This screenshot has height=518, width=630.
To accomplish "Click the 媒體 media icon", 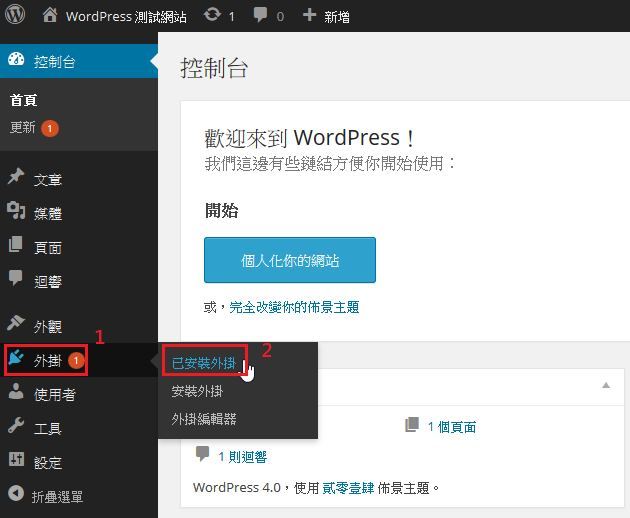I will (16, 210).
